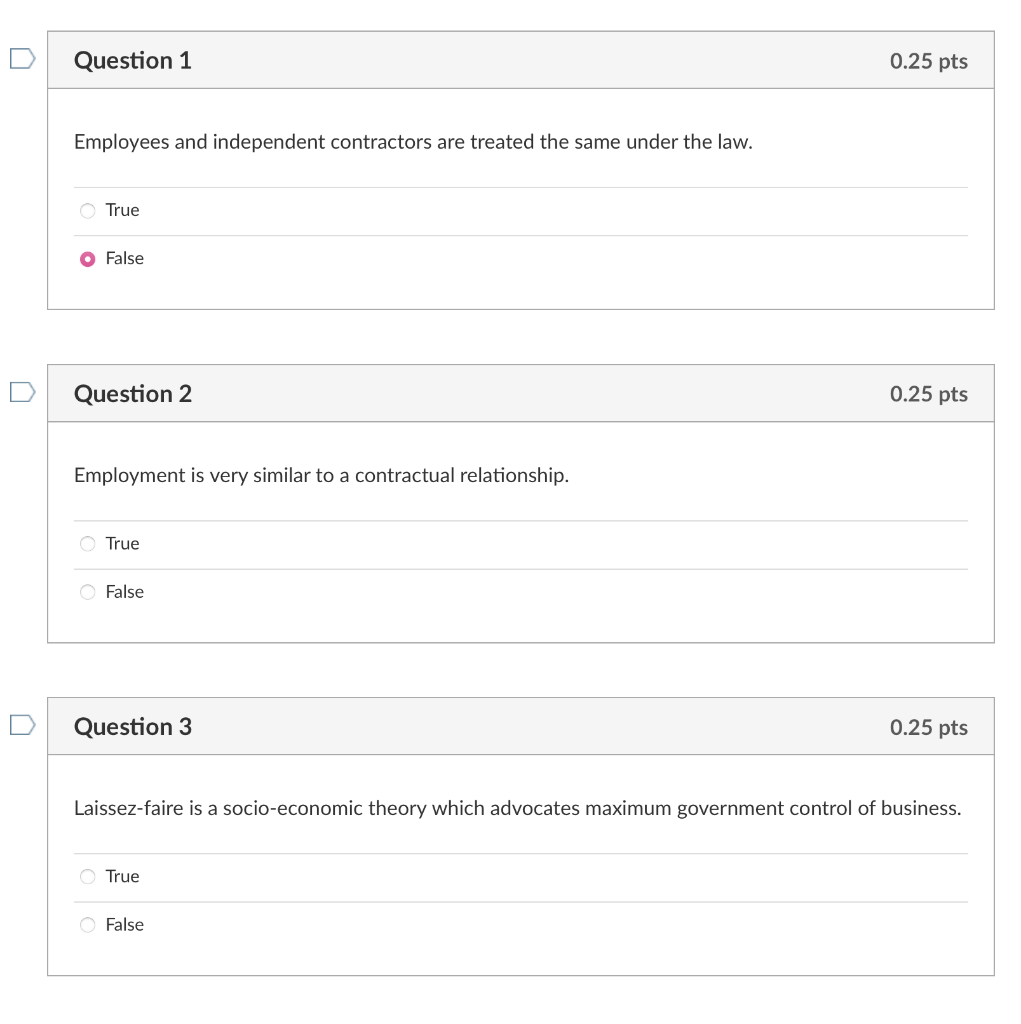Click the Question 1 heading
Screen dimensions: 1021x1024
tap(133, 60)
